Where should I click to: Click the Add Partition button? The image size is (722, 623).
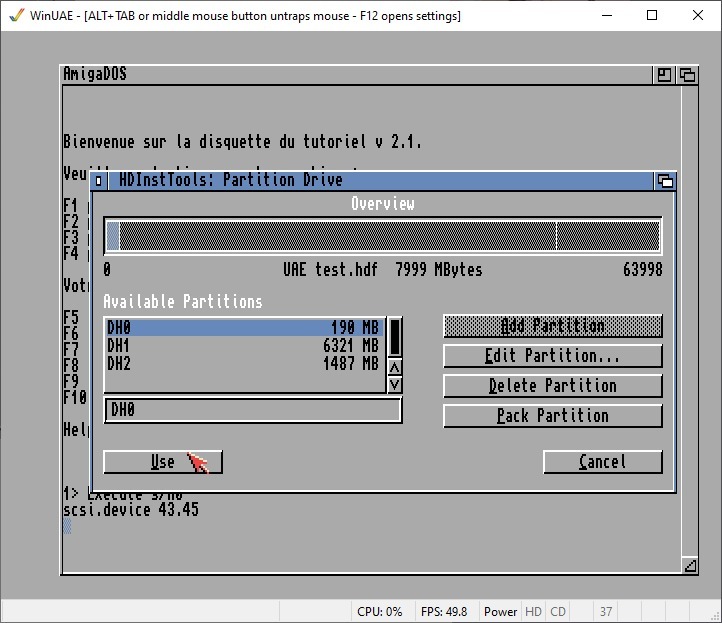(x=553, y=326)
